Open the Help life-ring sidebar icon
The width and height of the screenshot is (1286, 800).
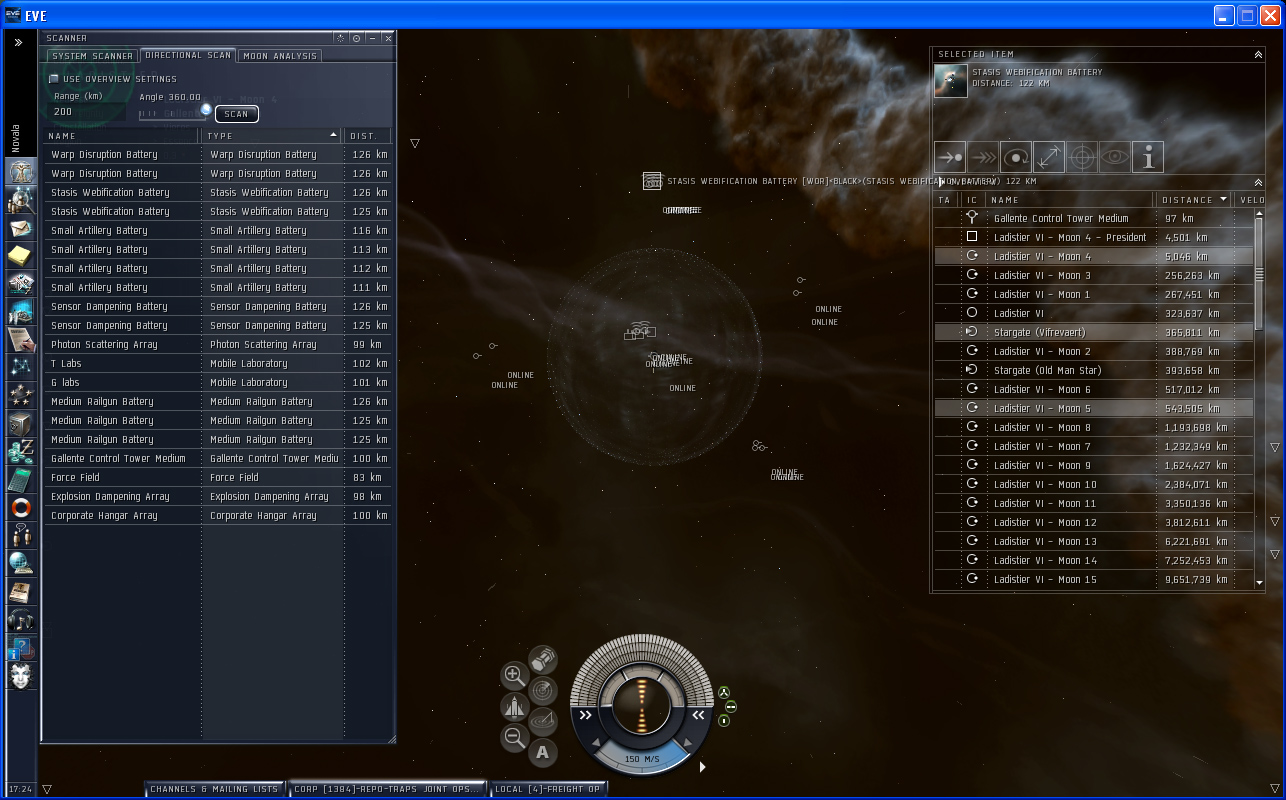[x=21, y=507]
